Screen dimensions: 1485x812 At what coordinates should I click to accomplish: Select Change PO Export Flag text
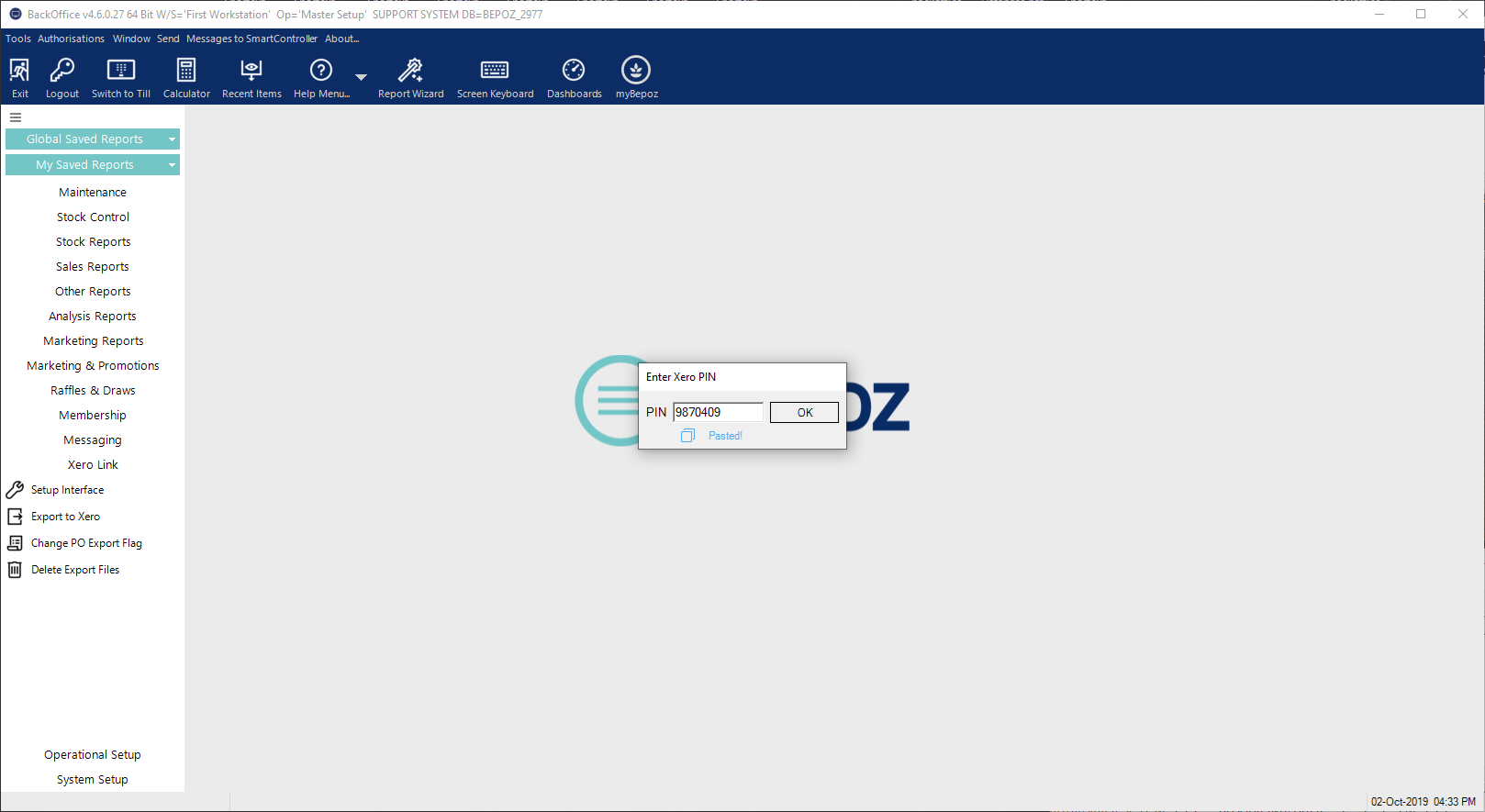click(x=86, y=543)
